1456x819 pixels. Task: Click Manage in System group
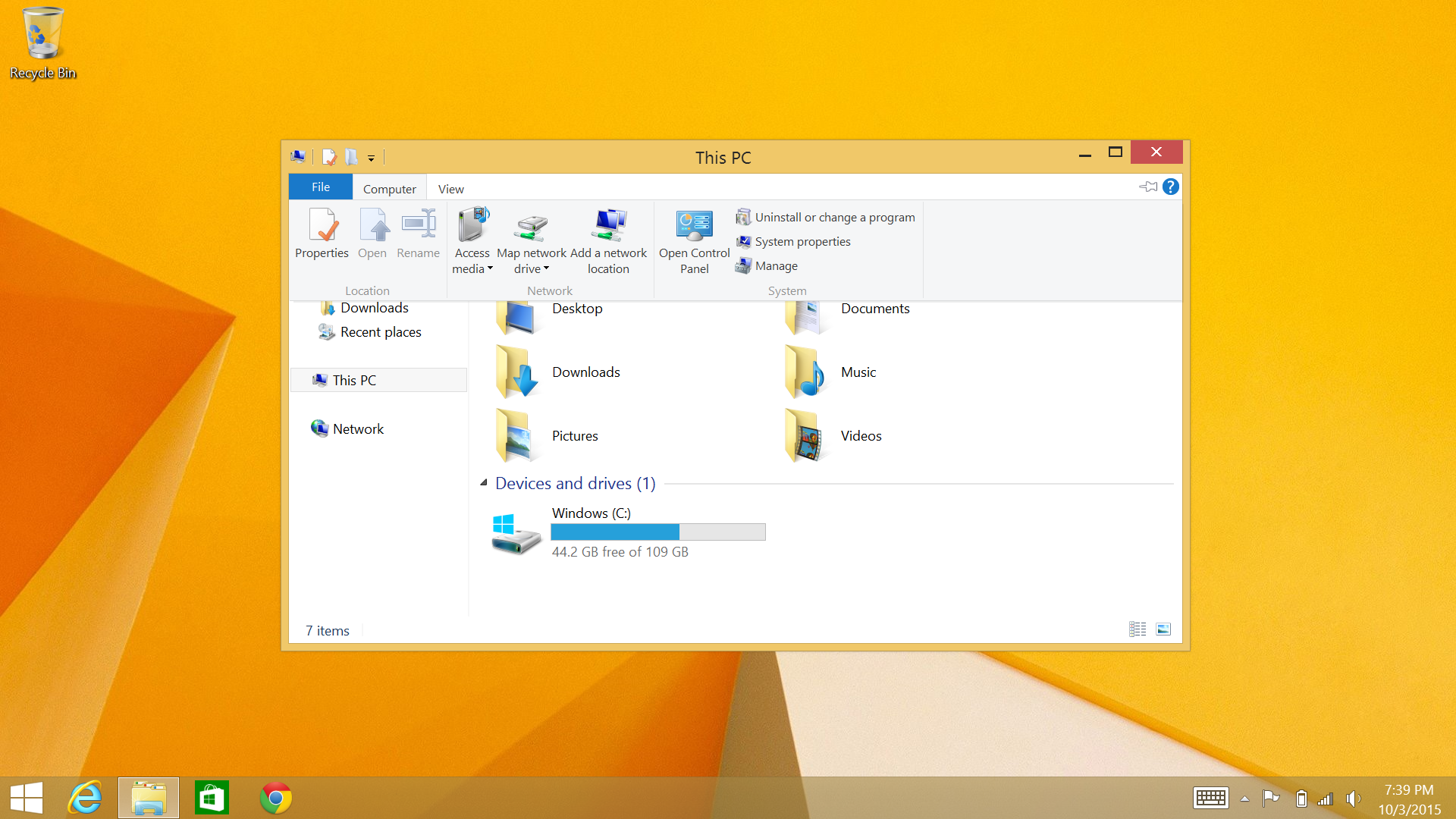click(767, 265)
